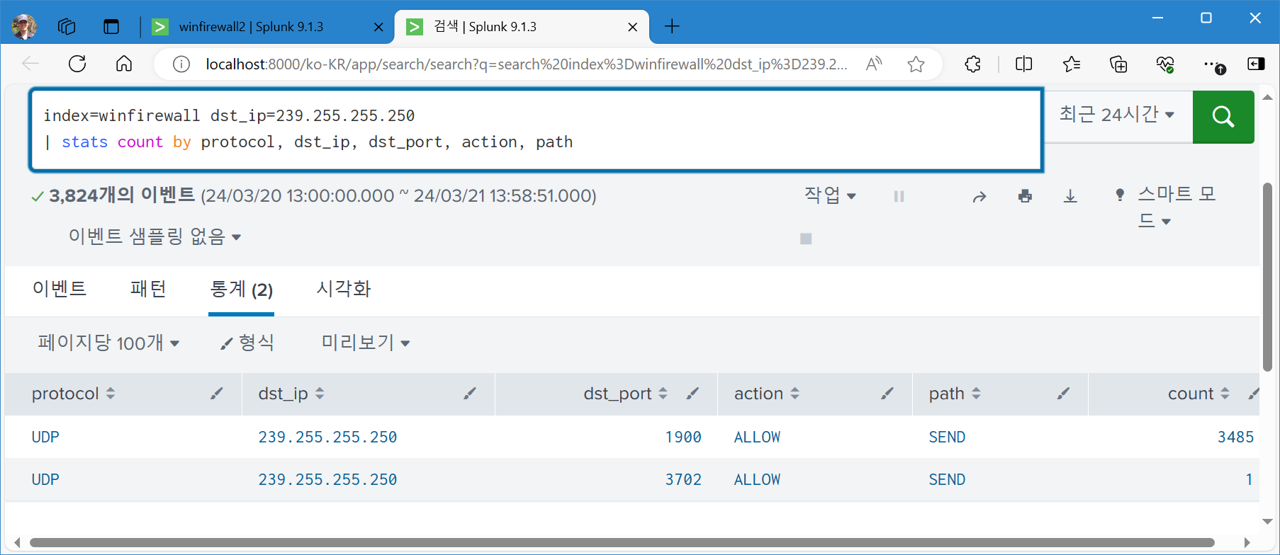Open browser profile avatar
1280x555 pixels.
[24, 27]
